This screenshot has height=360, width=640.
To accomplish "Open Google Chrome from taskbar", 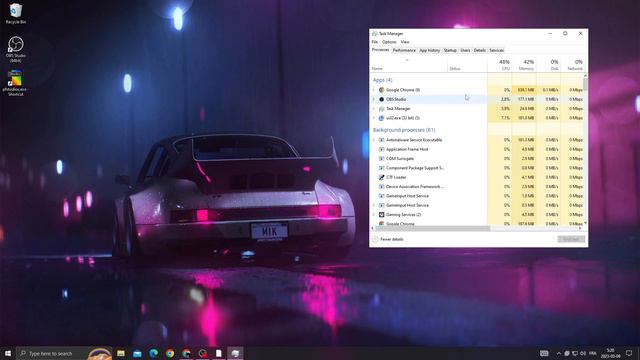I will pos(170,353).
